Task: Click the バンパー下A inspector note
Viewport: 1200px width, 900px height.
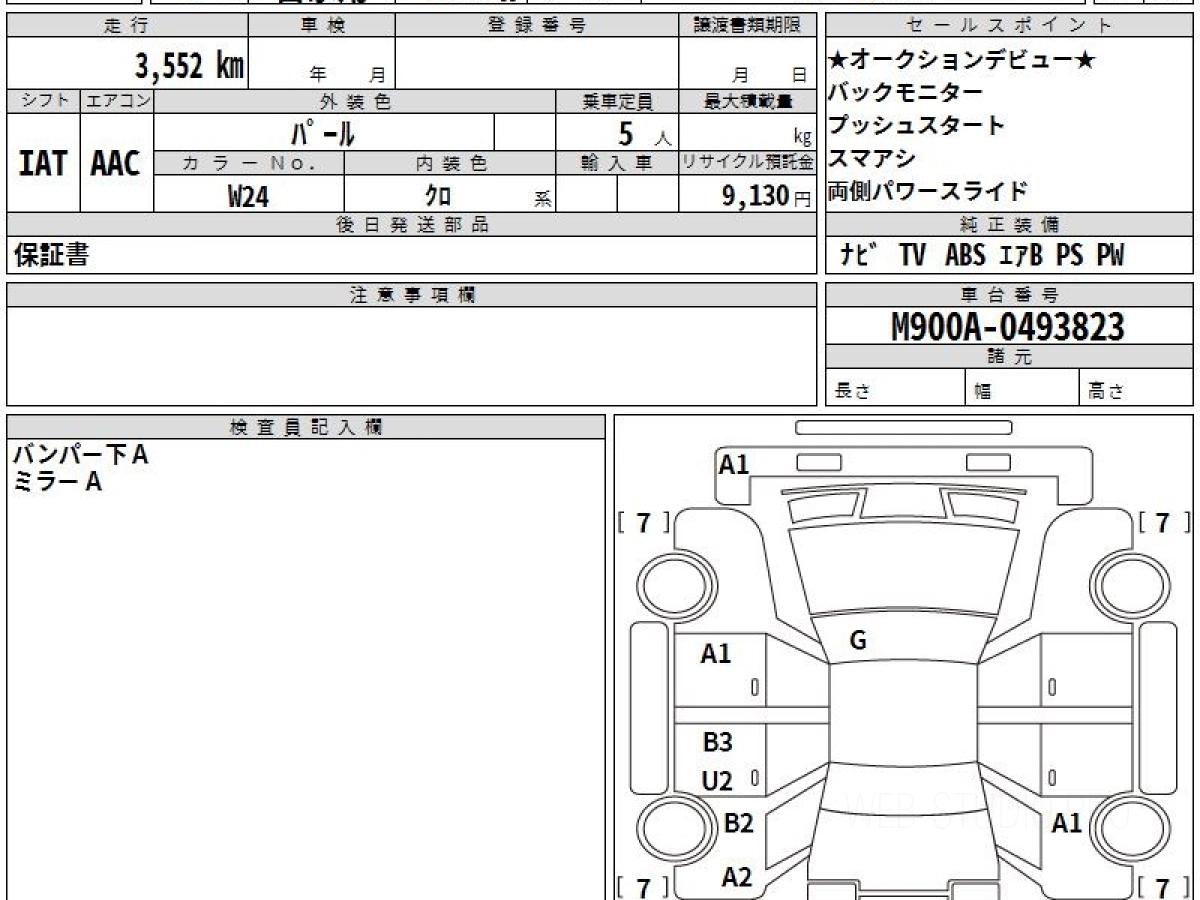Action: coord(81,455)
